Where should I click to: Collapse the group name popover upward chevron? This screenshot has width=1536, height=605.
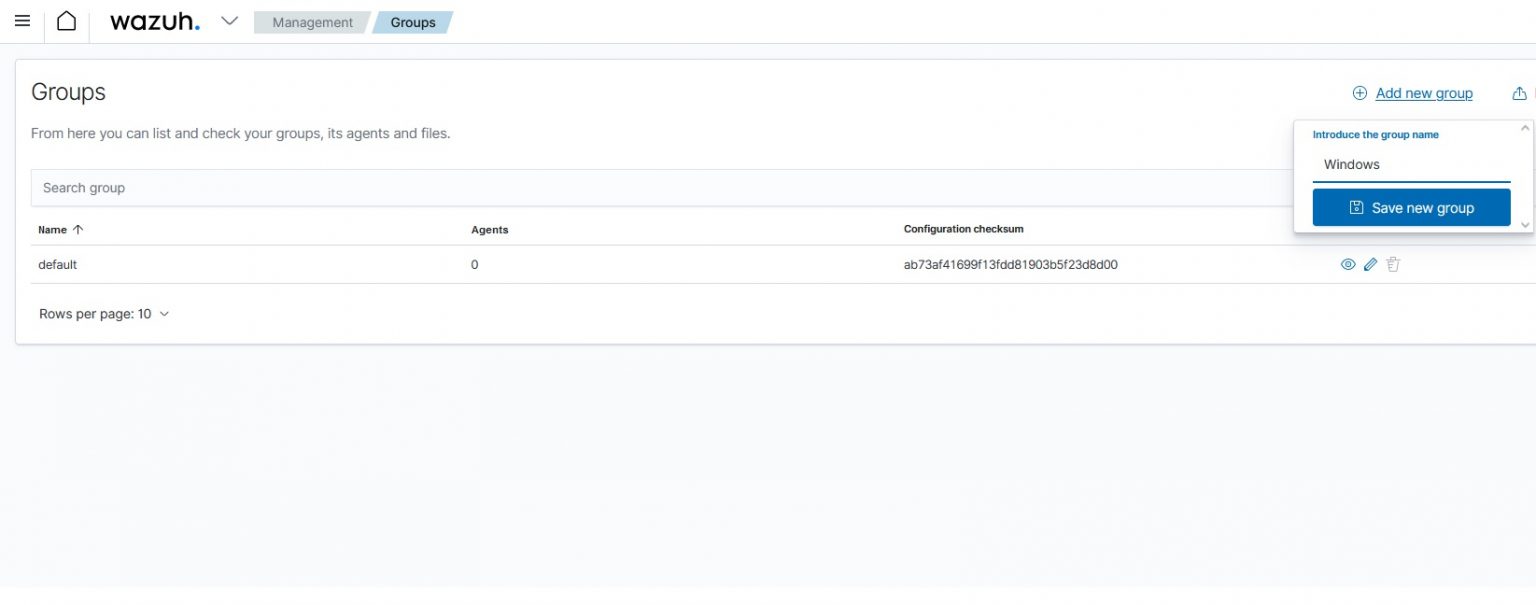(1524, 126)
